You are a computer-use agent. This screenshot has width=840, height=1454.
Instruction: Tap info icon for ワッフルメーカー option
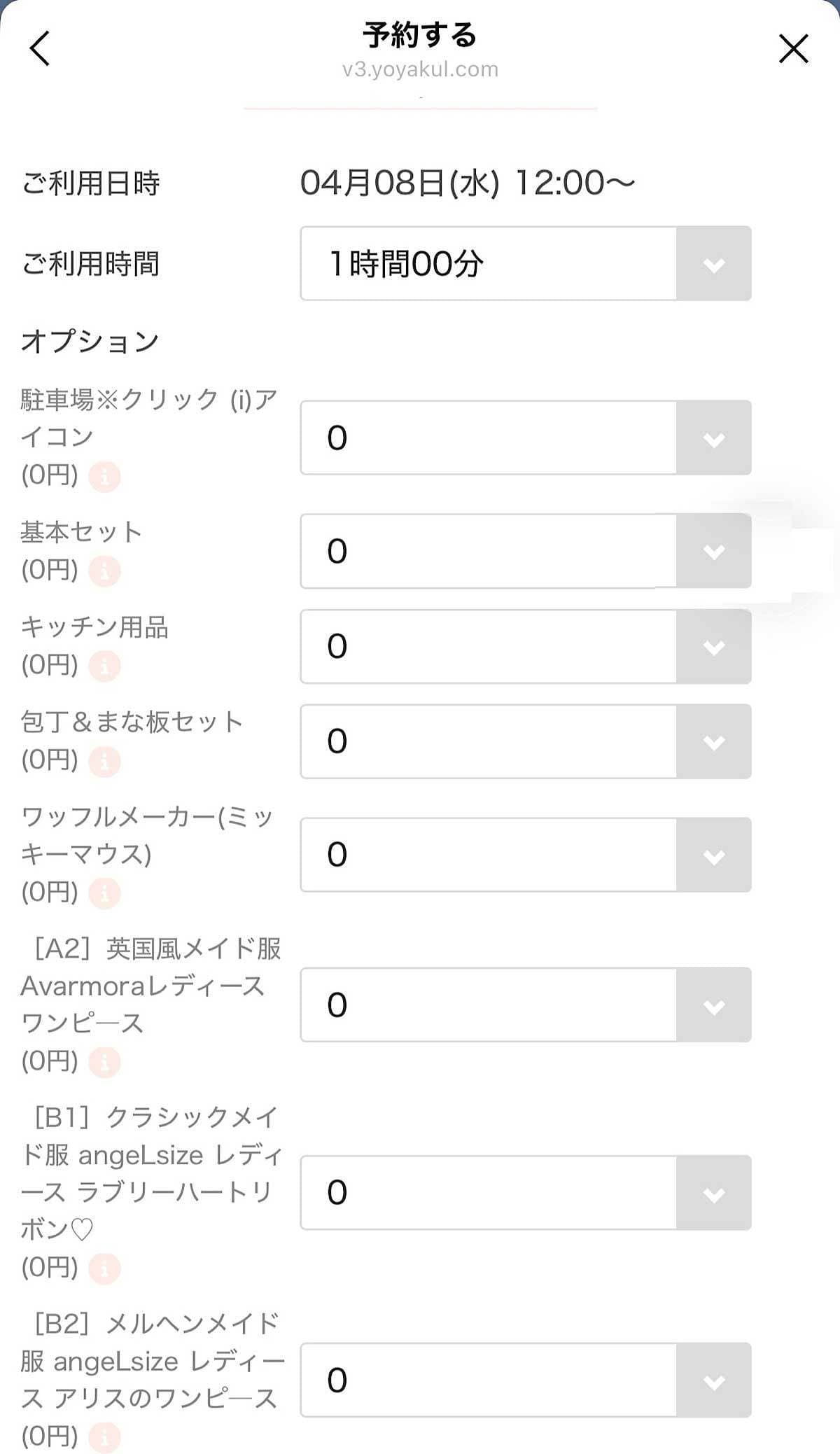point(104,893)
